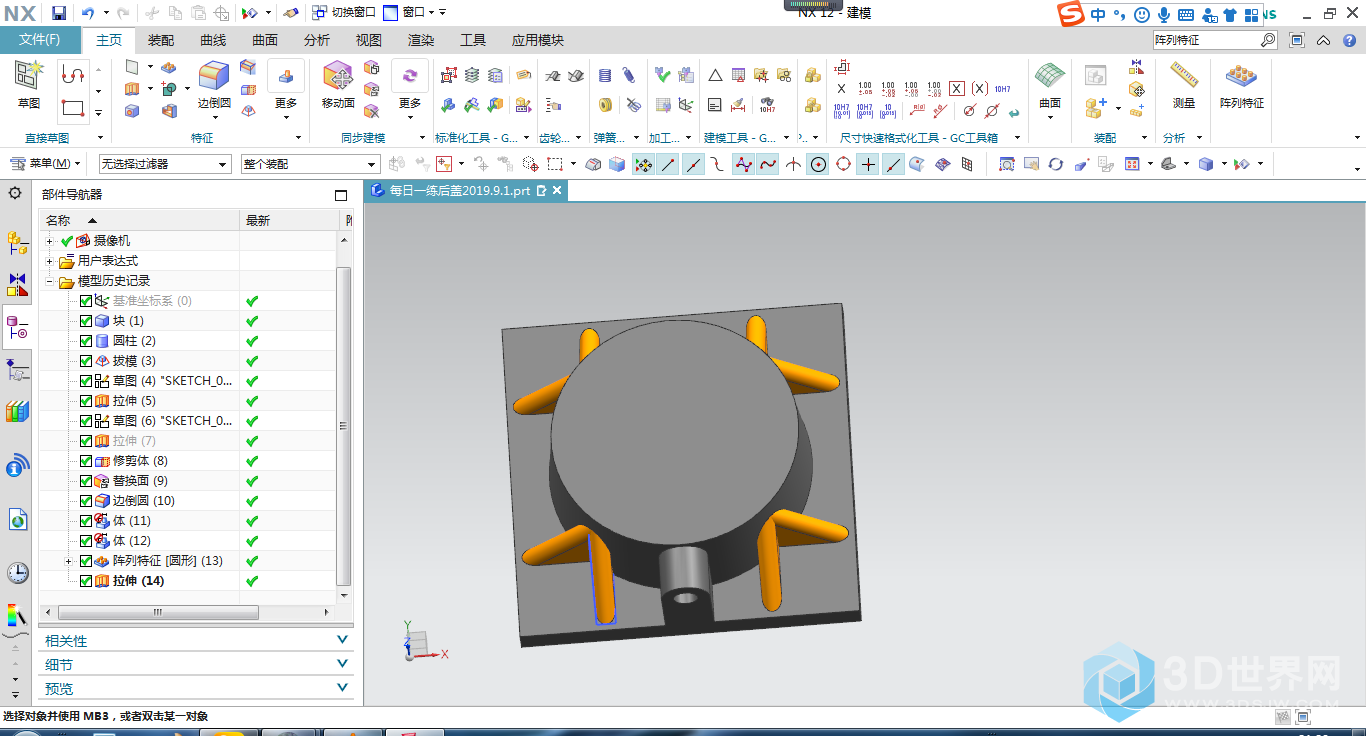The image size is (1366, 736).
Task: Switch to the 渲染 ribbon tab
Action: point(421,40)
